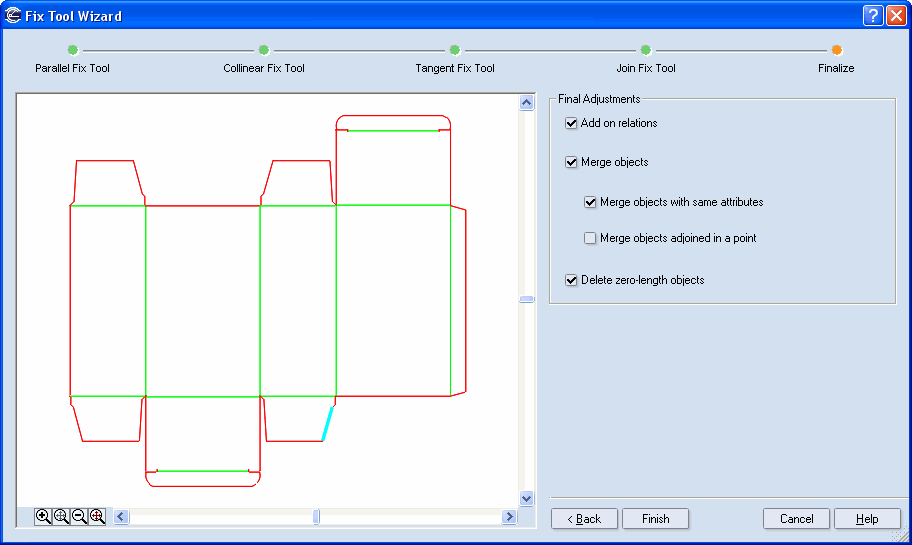Click the Parallel Fix Tool step dot
Image resolution: width=912 pixels, height=545 pixels.
(x=72, y=50)
